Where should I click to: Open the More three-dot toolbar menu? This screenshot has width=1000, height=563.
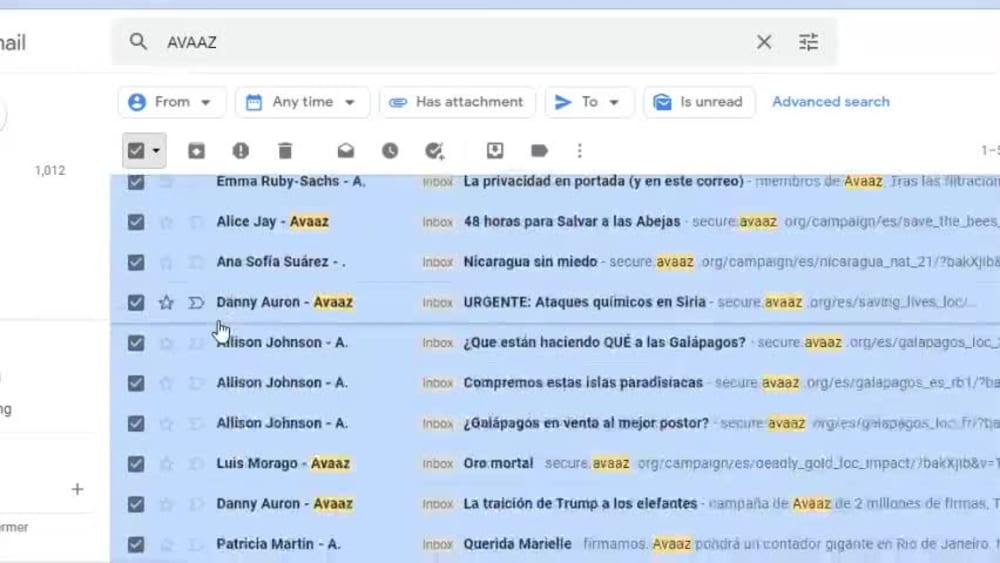(x=579, y=151)
